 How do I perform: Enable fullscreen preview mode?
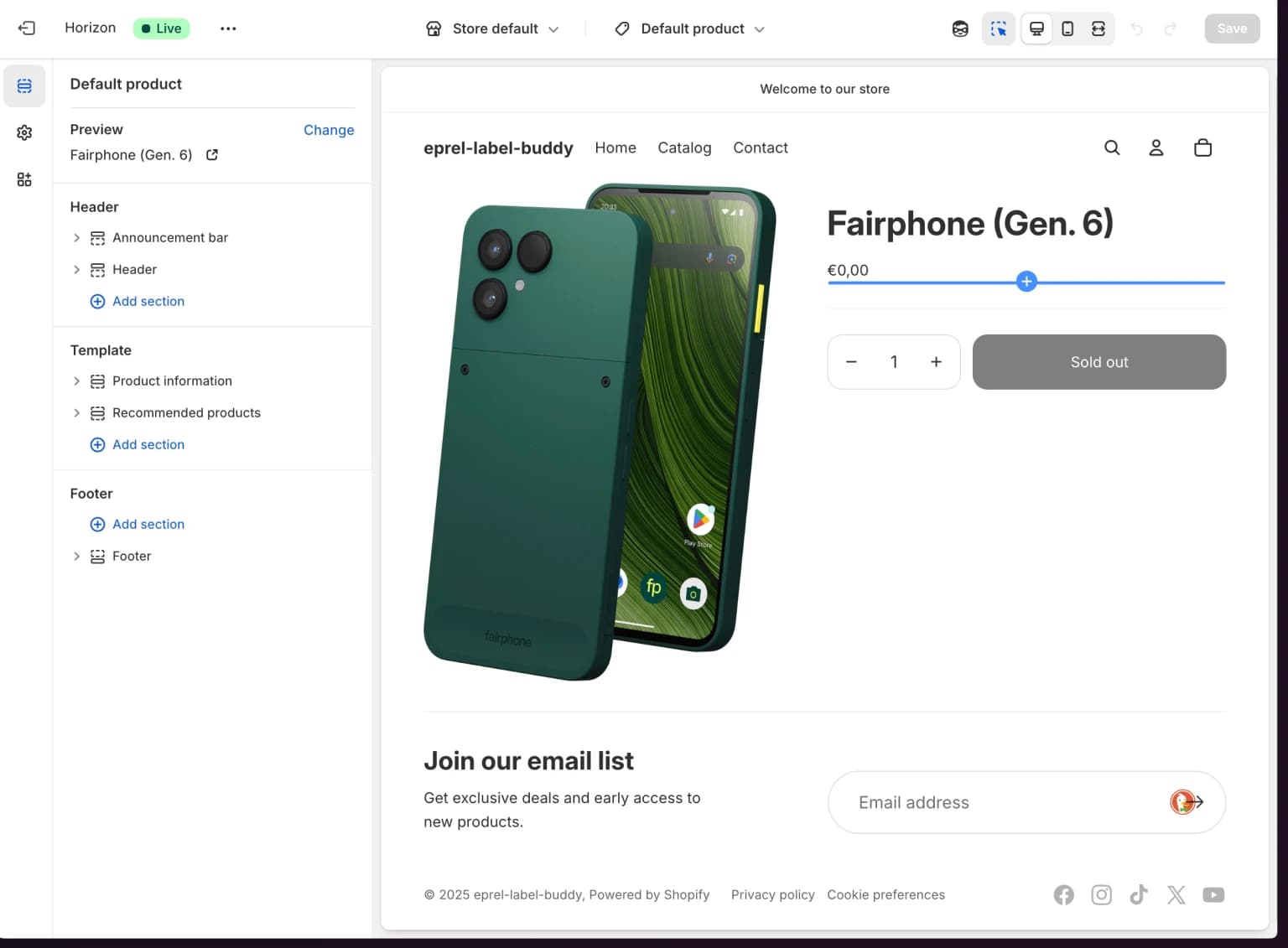[1098, 28]
